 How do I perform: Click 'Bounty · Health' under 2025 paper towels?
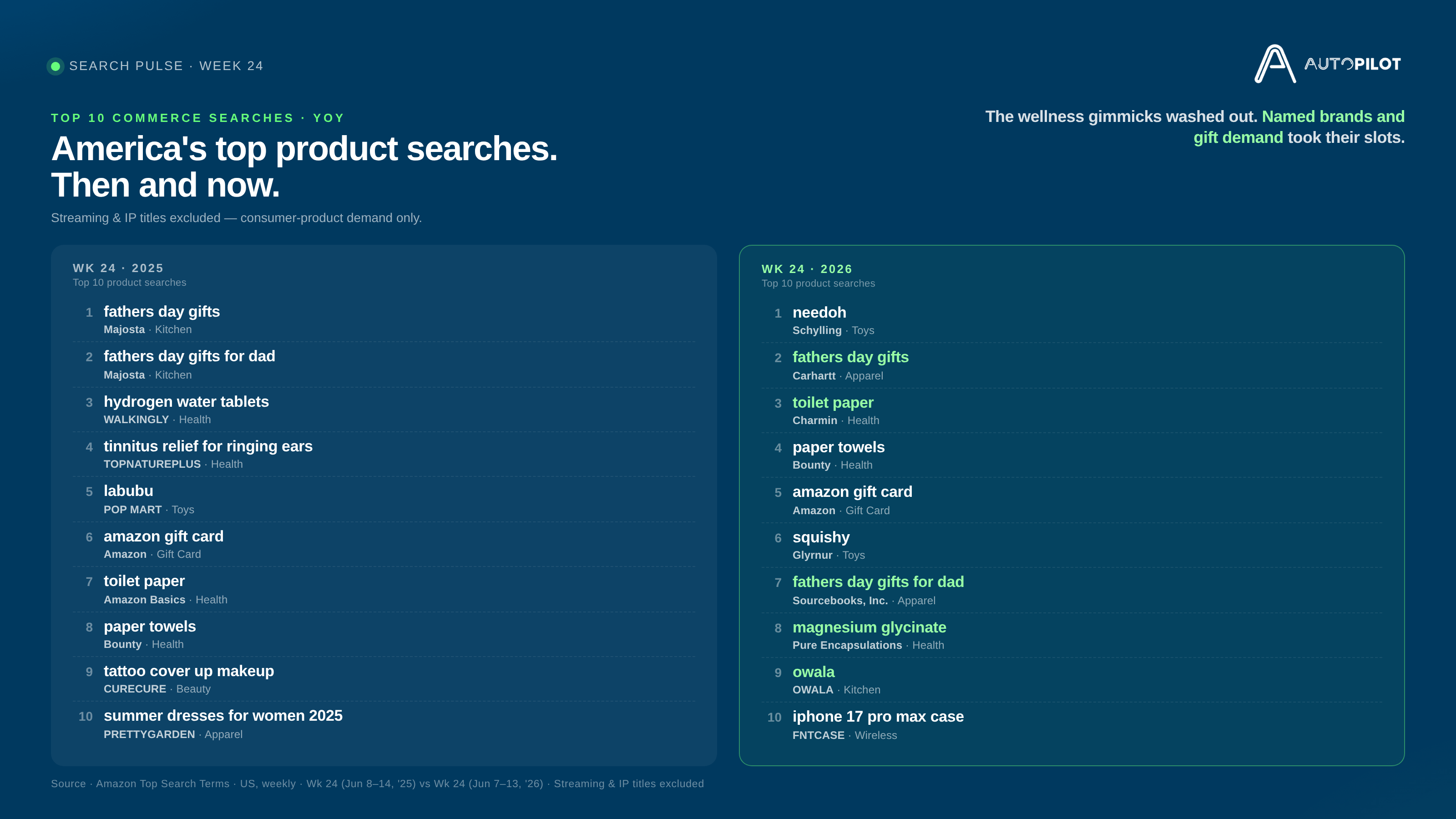tap(144, 644)
